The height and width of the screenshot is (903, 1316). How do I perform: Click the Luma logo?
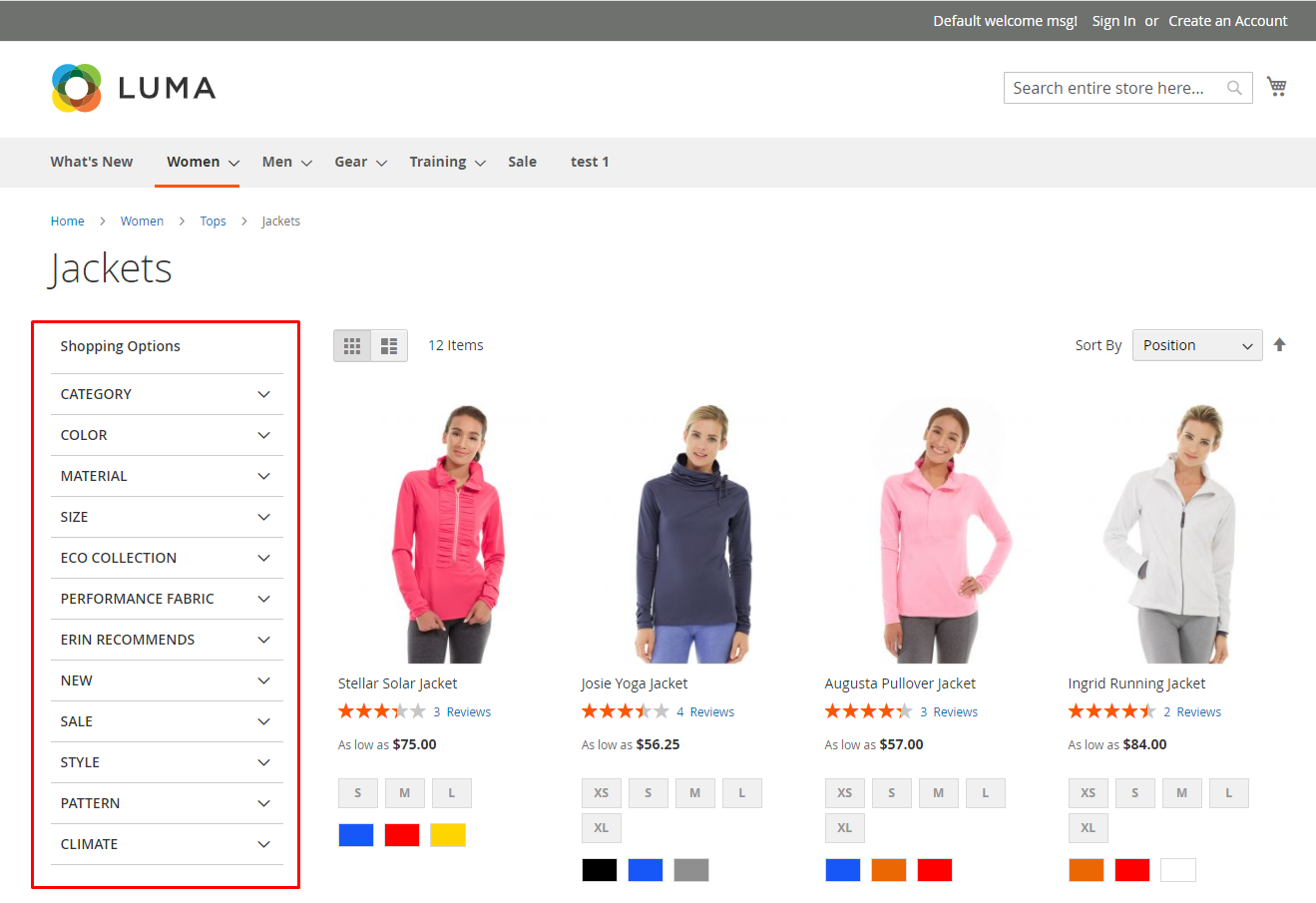point(134,88)
